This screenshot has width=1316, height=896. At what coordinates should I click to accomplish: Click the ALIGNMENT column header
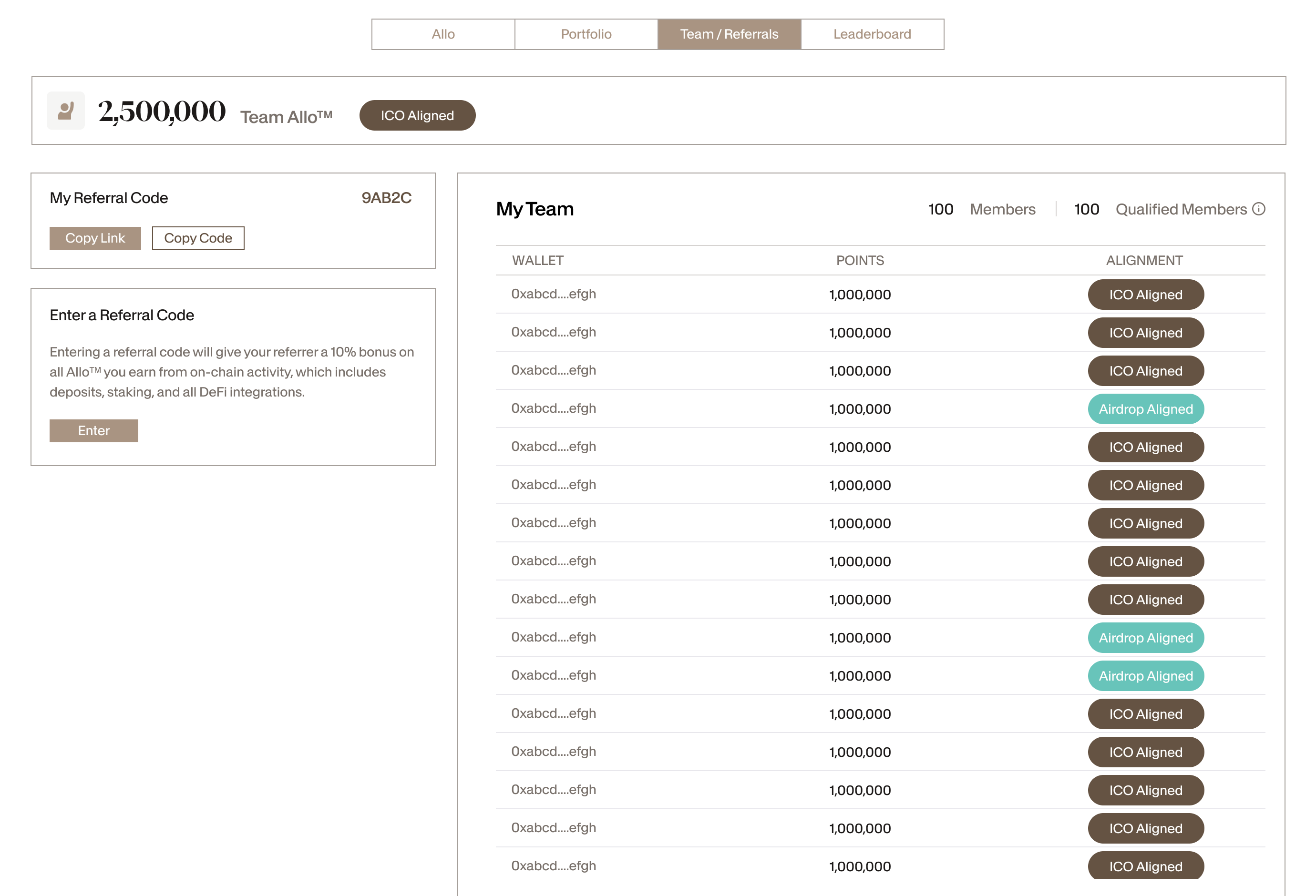point(1144,260)
